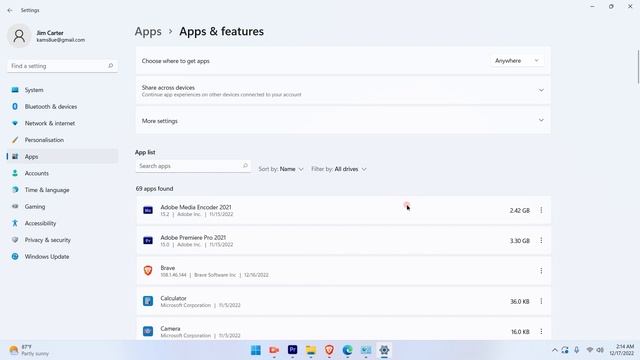
Task: Click the Privacy & security shield icon
Action: click(15, 240)
